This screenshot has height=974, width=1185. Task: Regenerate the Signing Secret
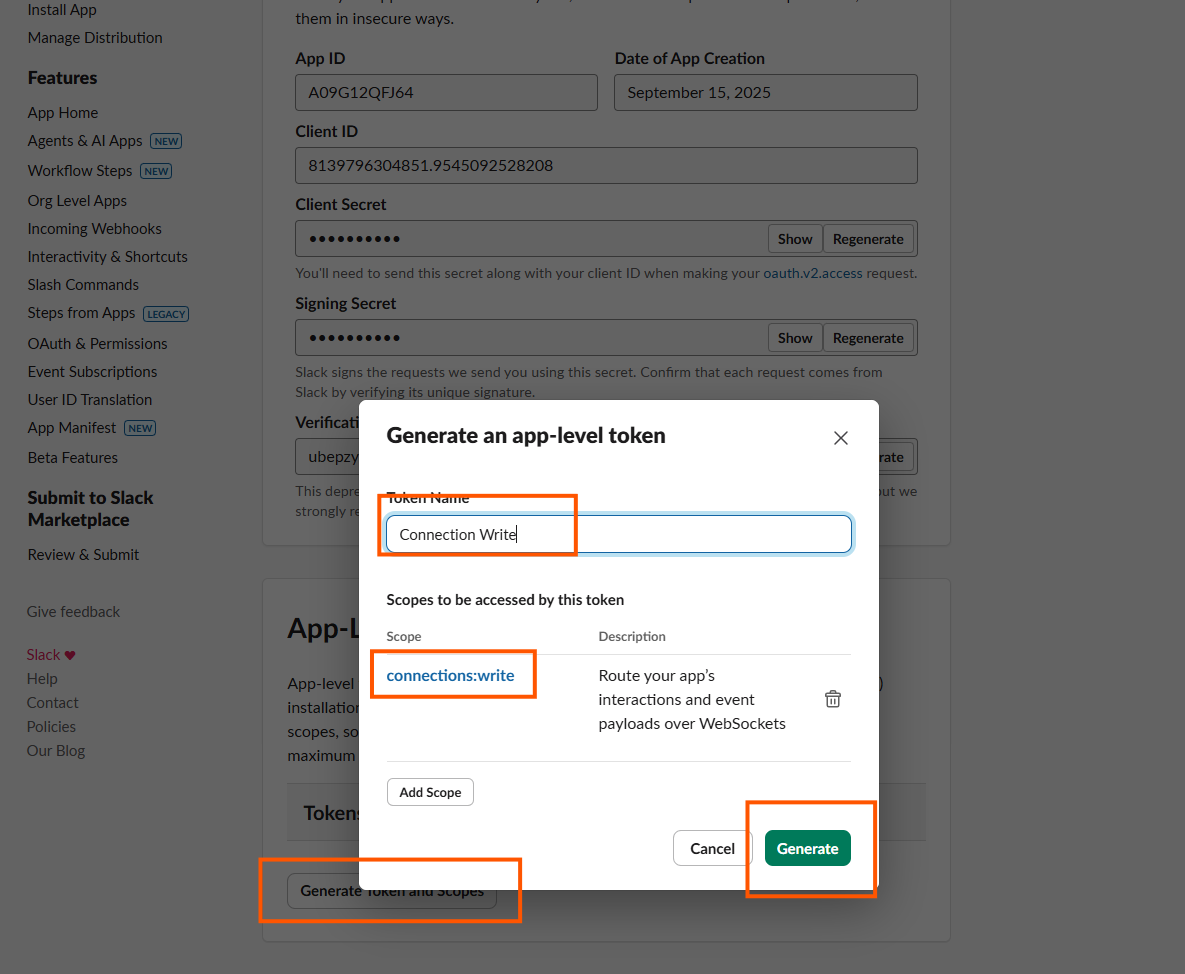(867, 338)
